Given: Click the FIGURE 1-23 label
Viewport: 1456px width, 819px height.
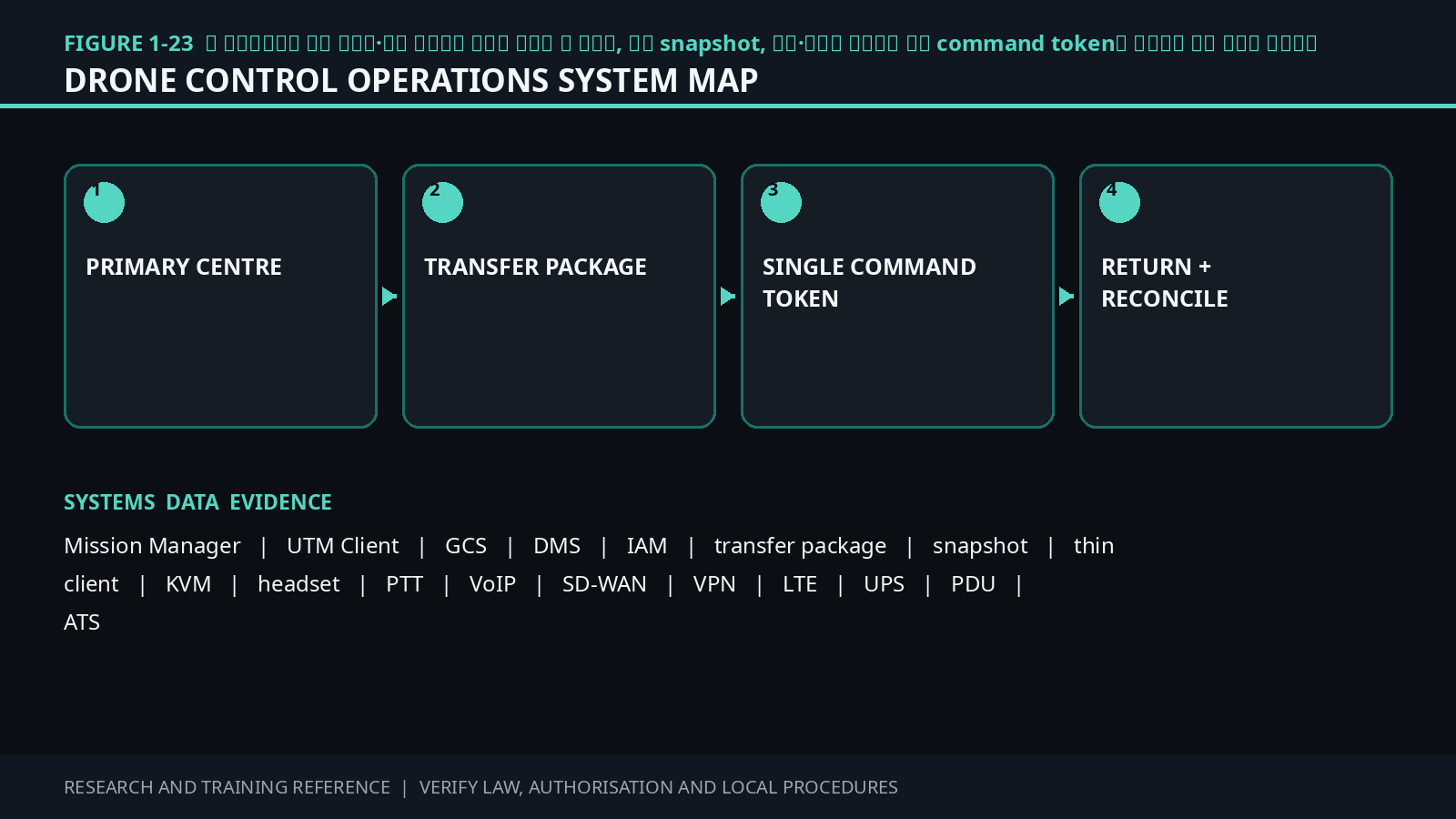Looking at the screenshot, I should [x=128, y=44].
